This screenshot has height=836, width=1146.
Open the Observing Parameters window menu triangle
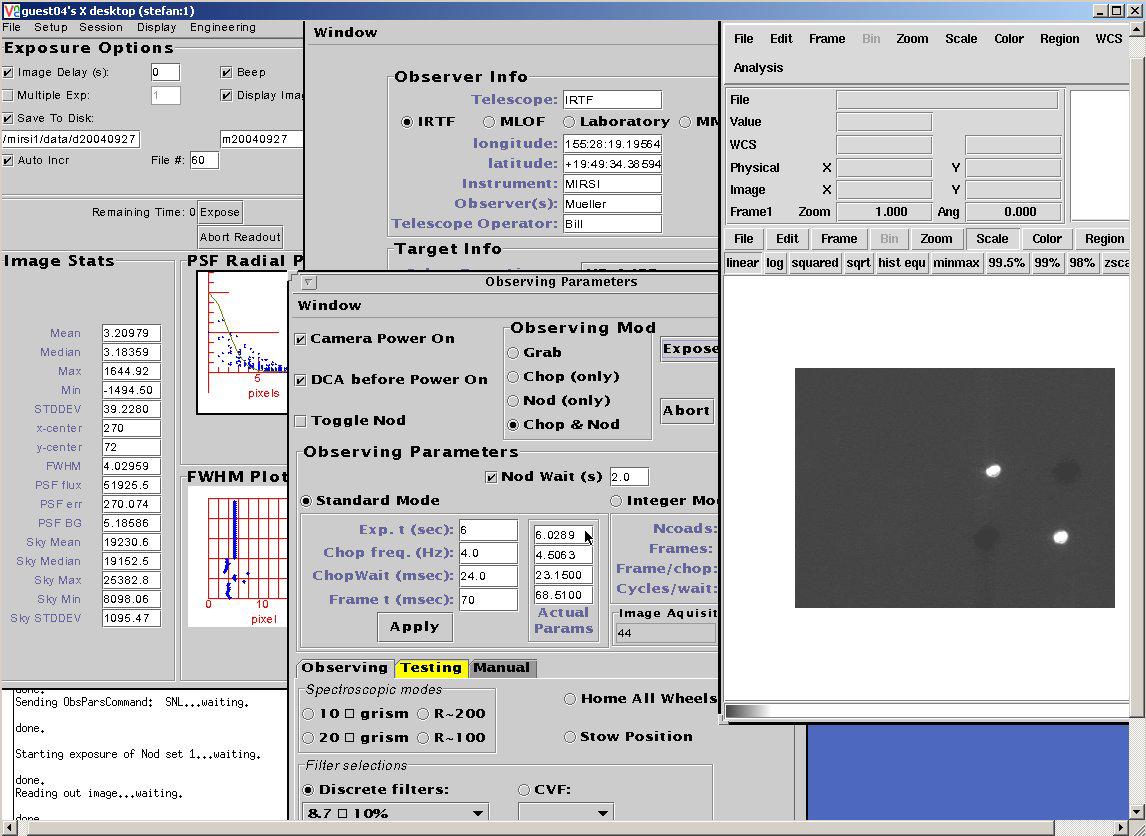pyautogui.click(x=308, y=283)
